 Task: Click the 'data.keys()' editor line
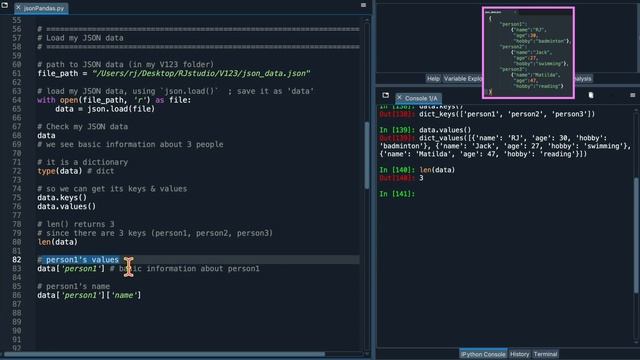click(x=62, y=198)
